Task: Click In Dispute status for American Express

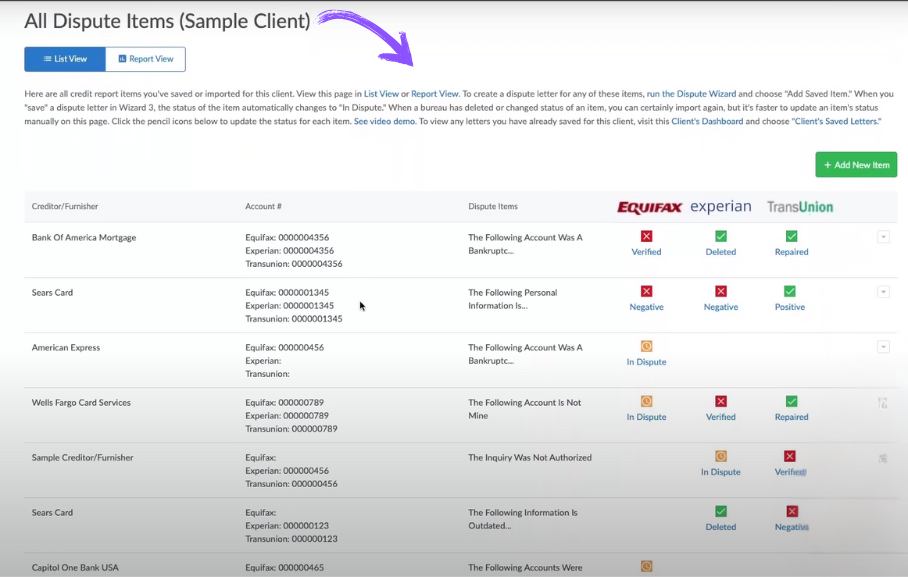Action: pos(646,362)
